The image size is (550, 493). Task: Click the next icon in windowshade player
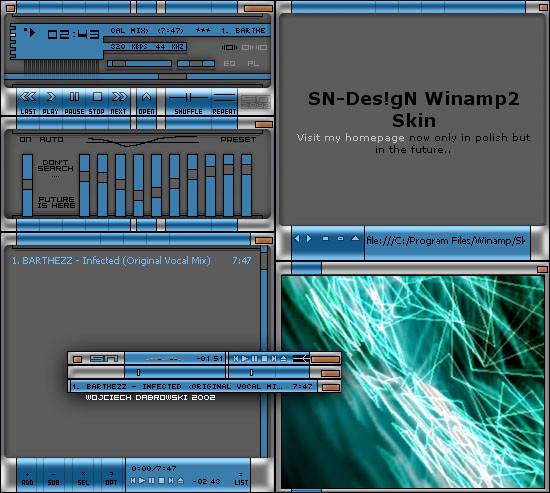274,359
